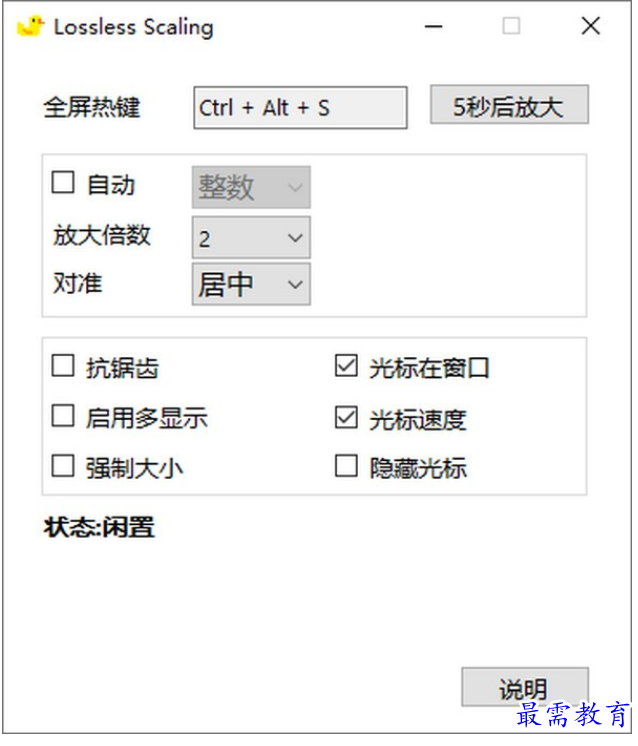Viewport: 638px width, 746px height.
Task: Open the 放大倍数 dropdown
Action: (x=251, y=238)
